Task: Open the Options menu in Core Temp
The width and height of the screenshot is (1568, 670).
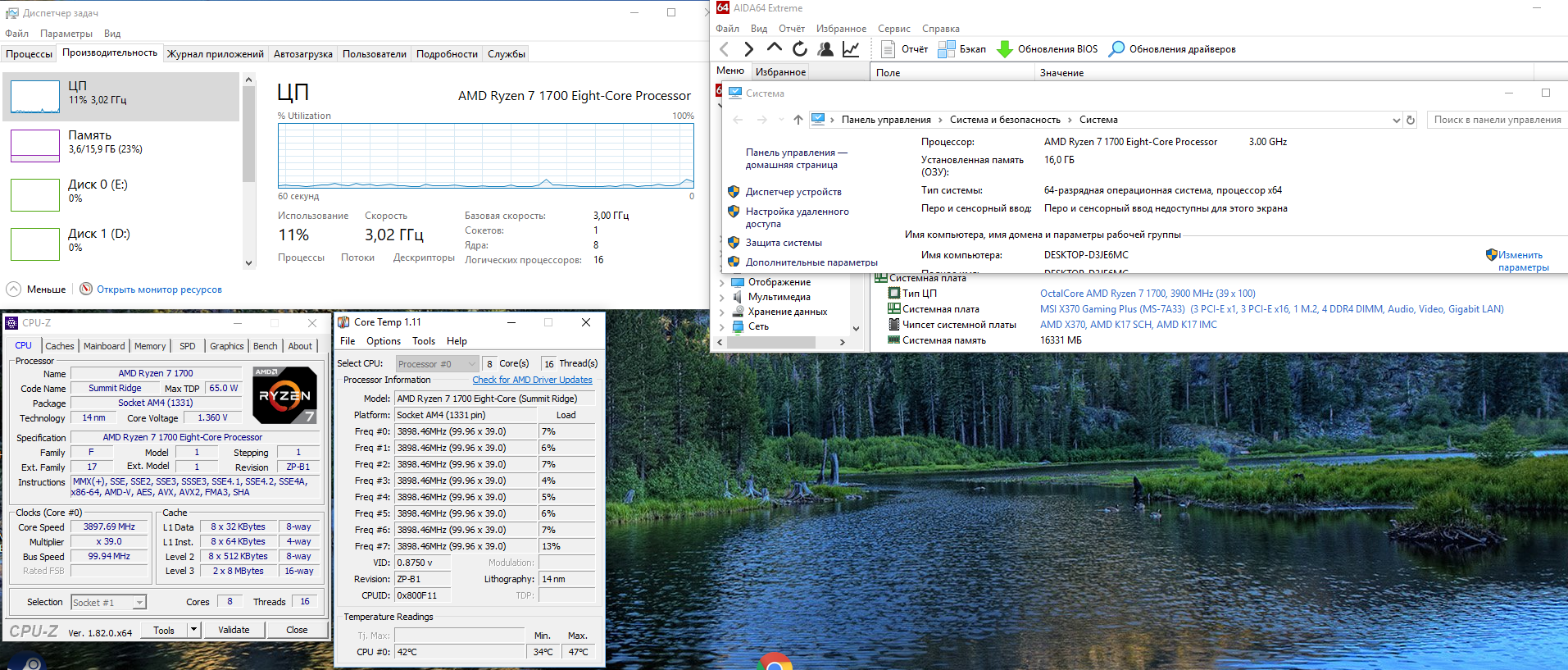Action: point(384,341)
